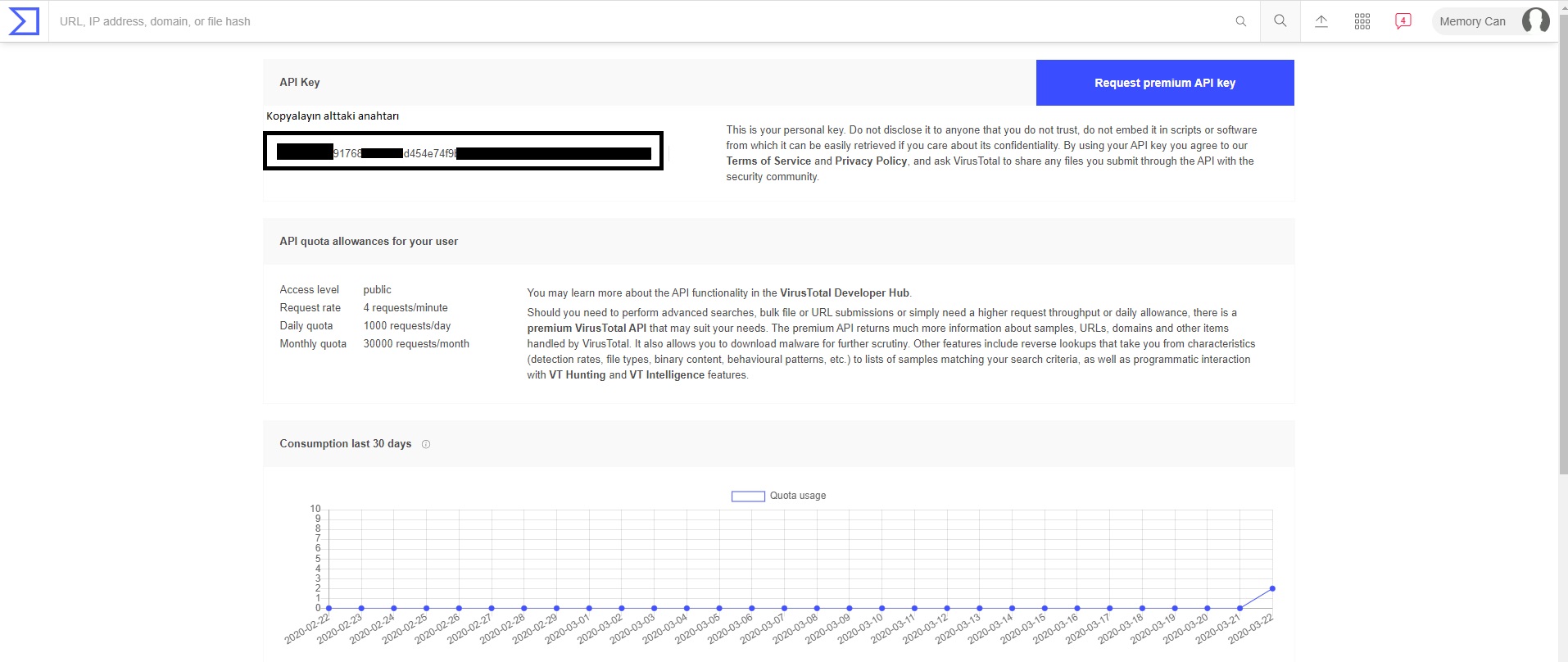The height and width of the screenshot is (662, 1568).
Task: Open the search button next to the search bar
Action: click(1280, 21)
